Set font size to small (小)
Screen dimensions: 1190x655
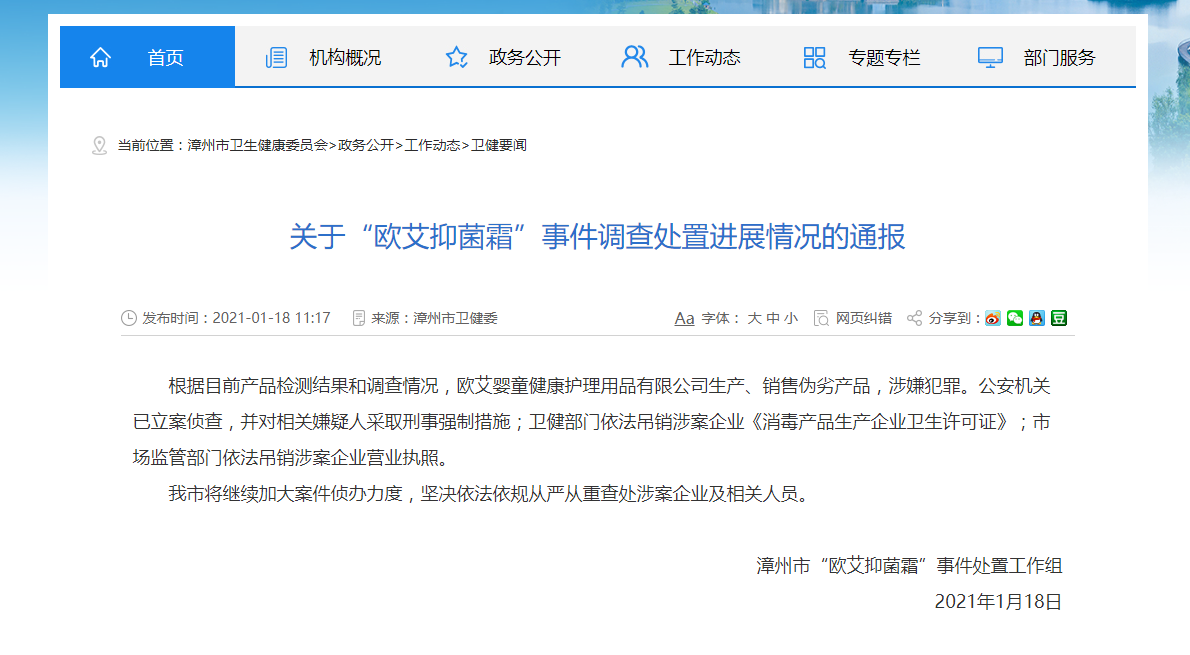[791, 318]
